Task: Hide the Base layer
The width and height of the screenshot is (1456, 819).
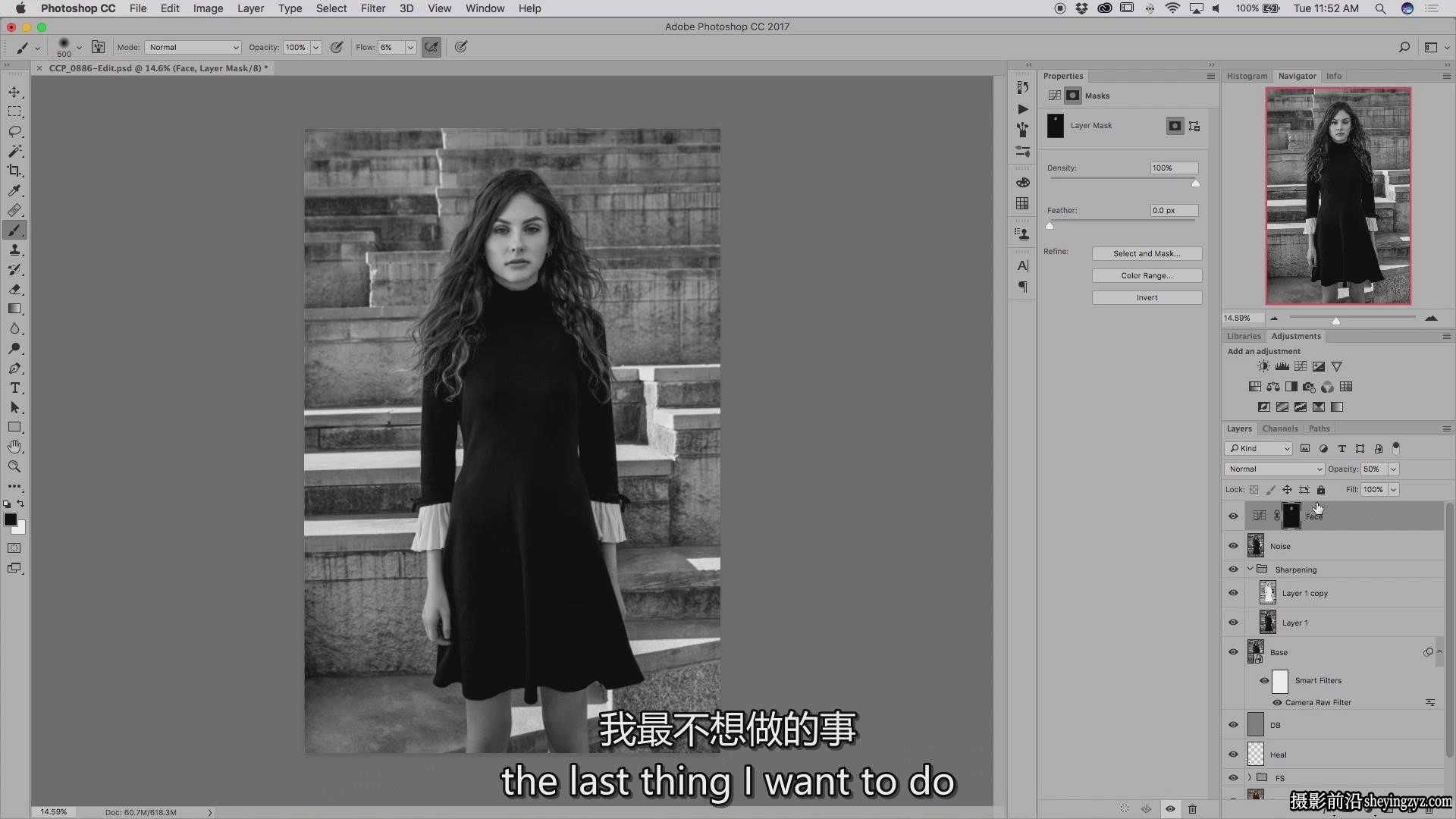Action: pos(1233,652)
